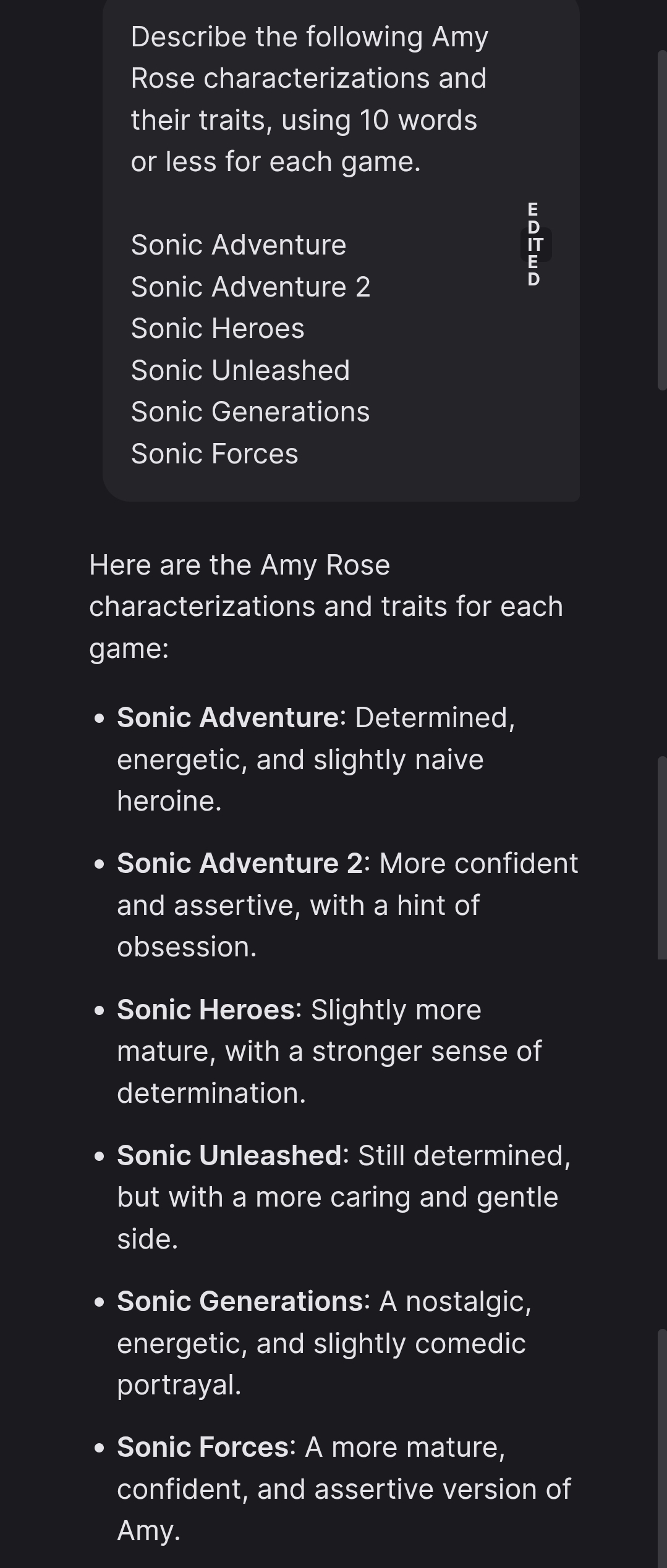This screenshot has height=1568, width=667.
Task: Click the bullet before Sonic Adventure 2
Action: 100,864
